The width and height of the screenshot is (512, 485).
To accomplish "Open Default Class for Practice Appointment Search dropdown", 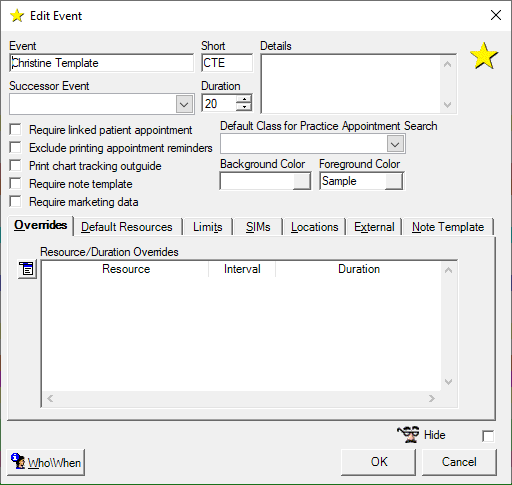I will [395, 144].
